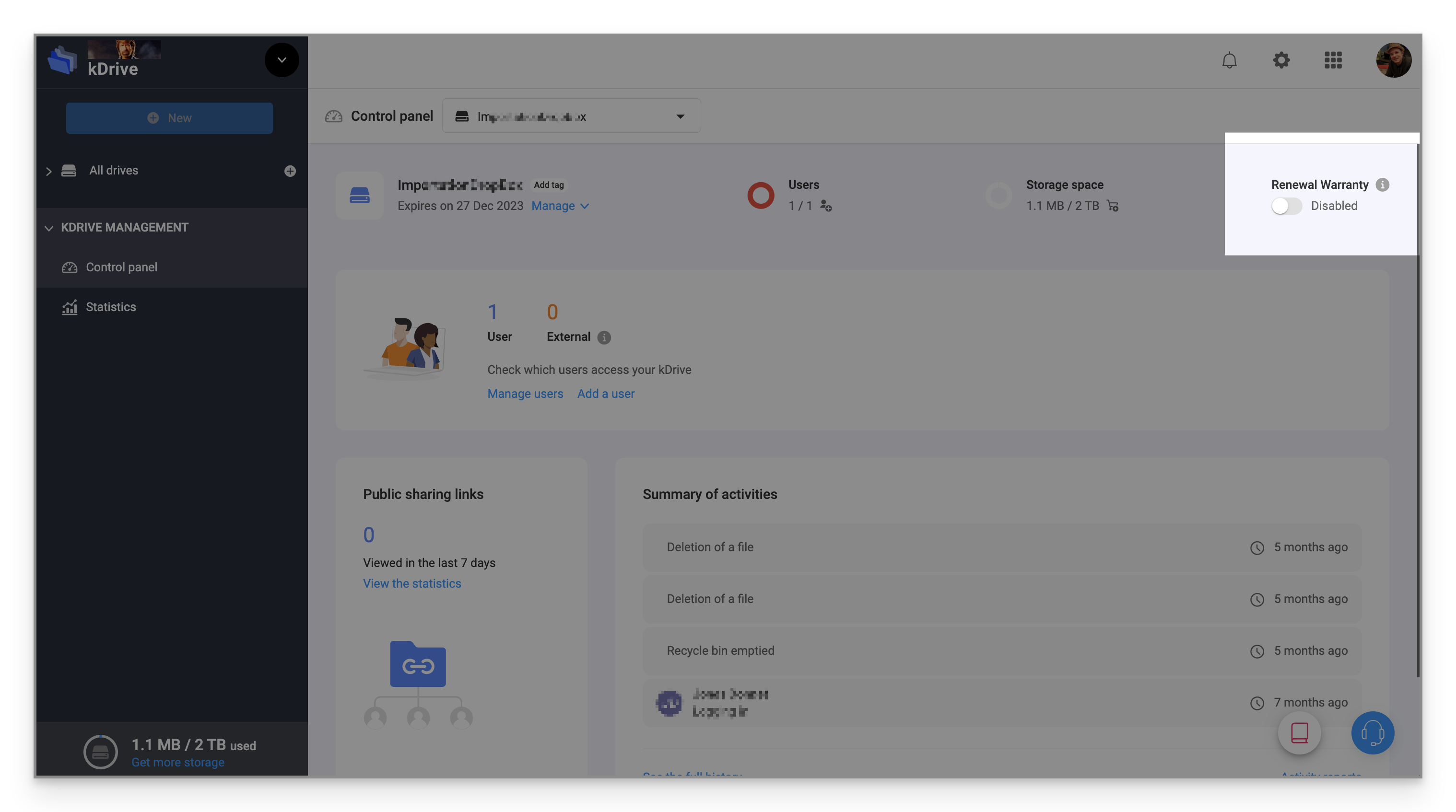Click the Add a user link

(x=605, y=393)
